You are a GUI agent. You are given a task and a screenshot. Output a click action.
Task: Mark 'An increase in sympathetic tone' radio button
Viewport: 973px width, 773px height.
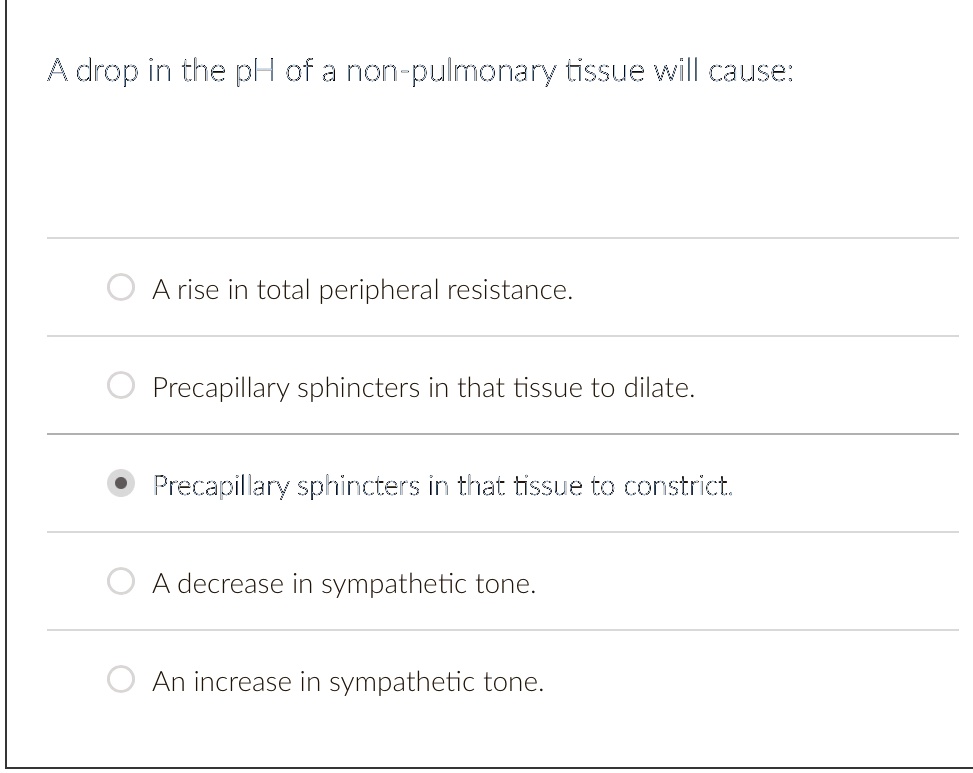click(x=121, y=679)
